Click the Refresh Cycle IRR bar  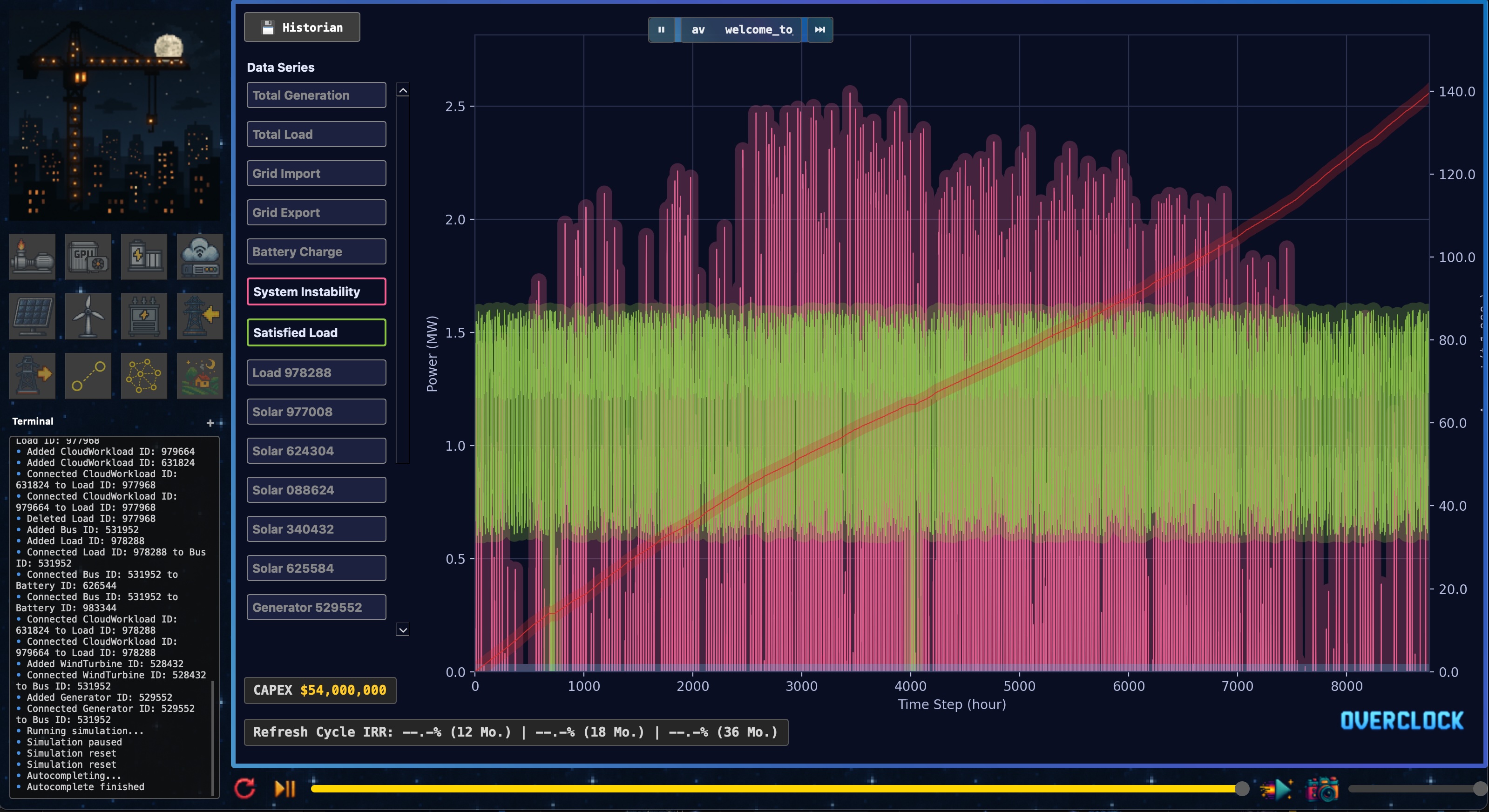click(x=516, y=731)
